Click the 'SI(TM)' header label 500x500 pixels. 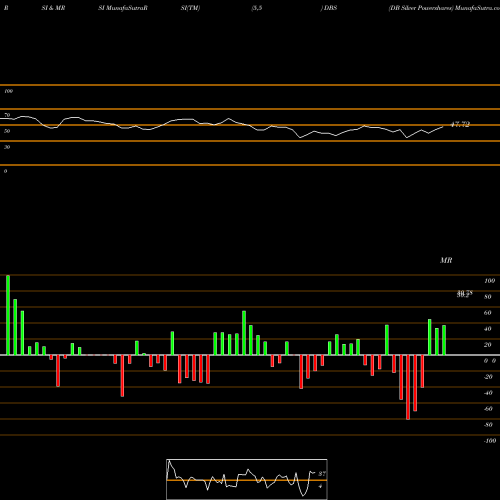coord(190,8)
